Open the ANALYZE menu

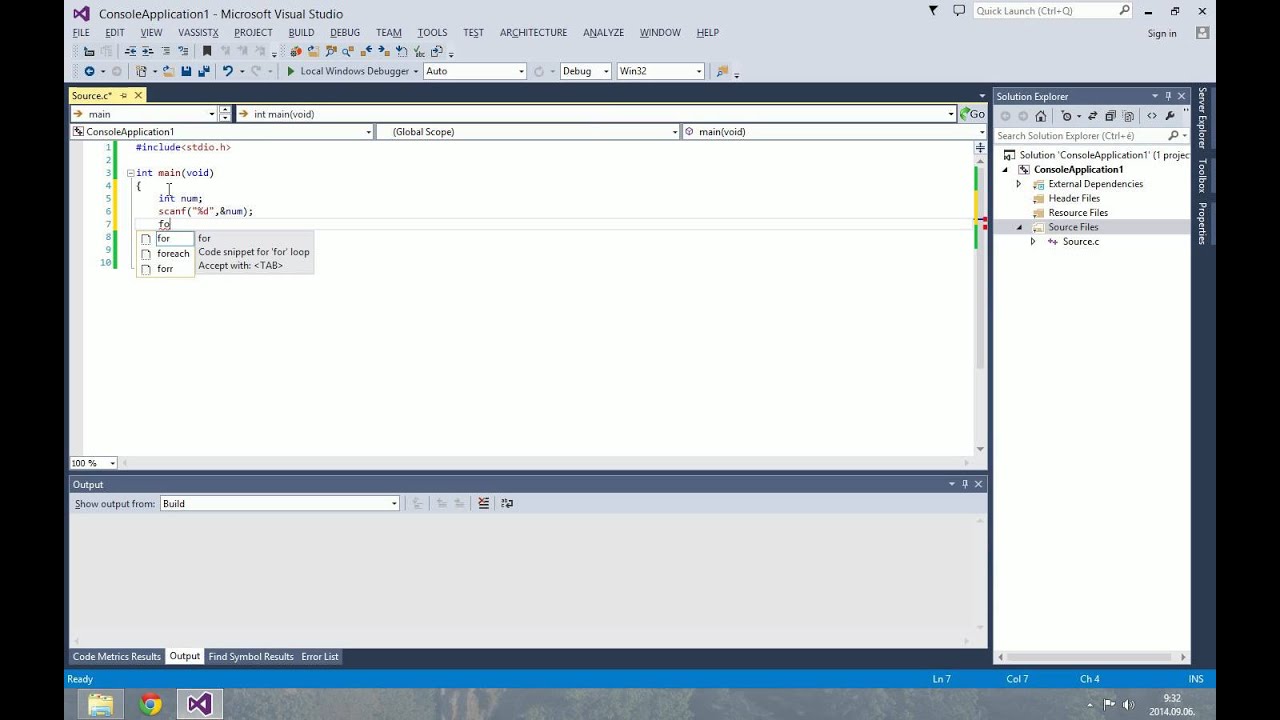tap(603, 33)
